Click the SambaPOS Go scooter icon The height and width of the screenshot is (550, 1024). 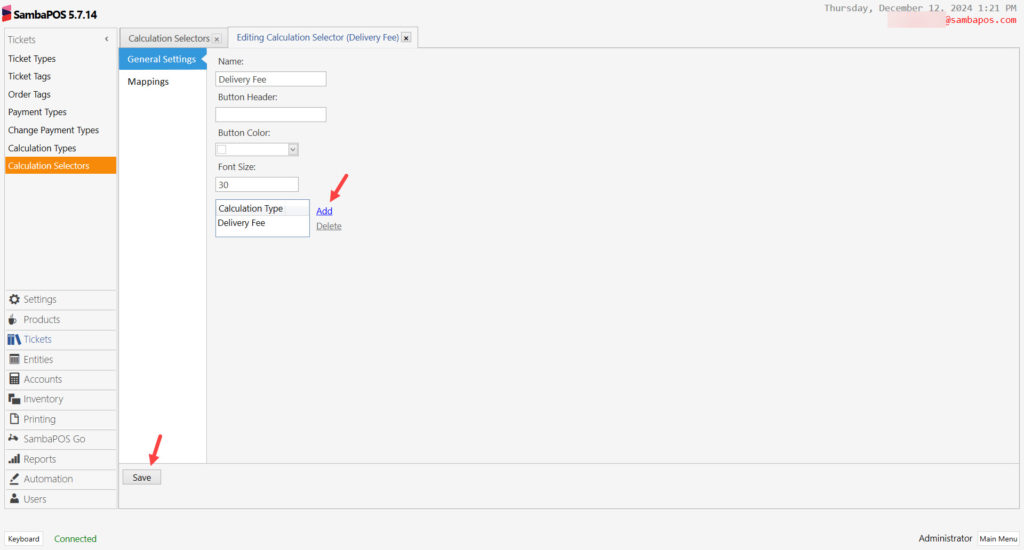click(x=14, y=438)
